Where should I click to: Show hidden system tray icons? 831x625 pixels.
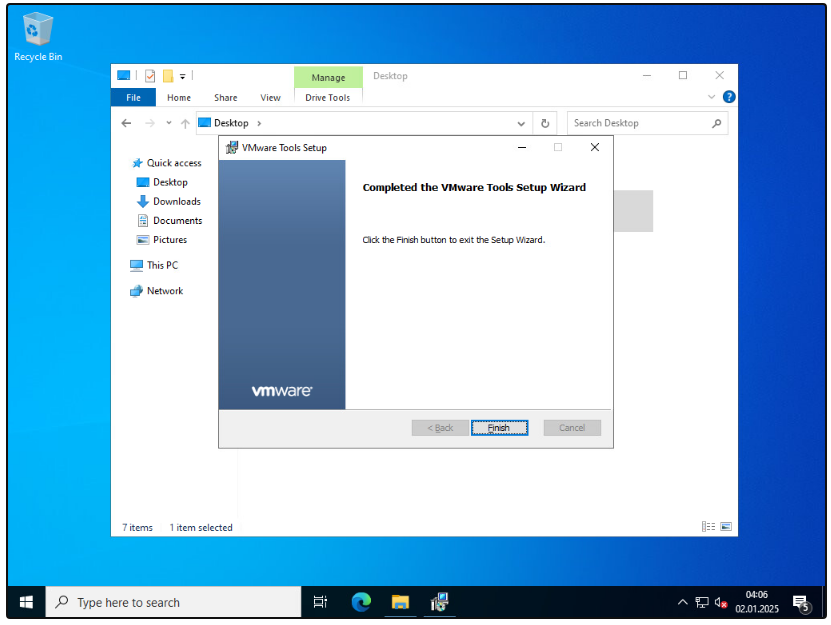(x=683, y=602)
